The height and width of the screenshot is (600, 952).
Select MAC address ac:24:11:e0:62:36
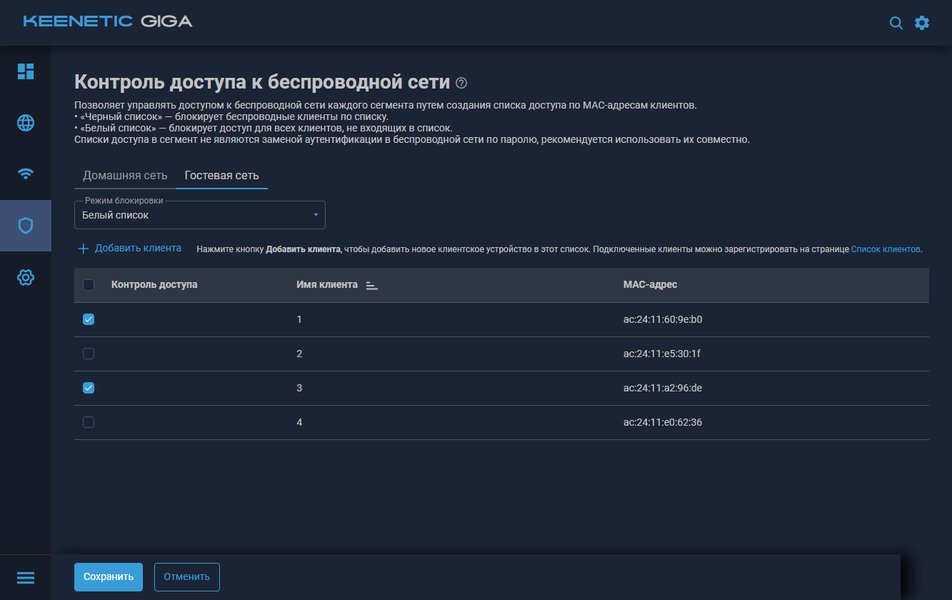pyautogui.click(x=662, y=422)
